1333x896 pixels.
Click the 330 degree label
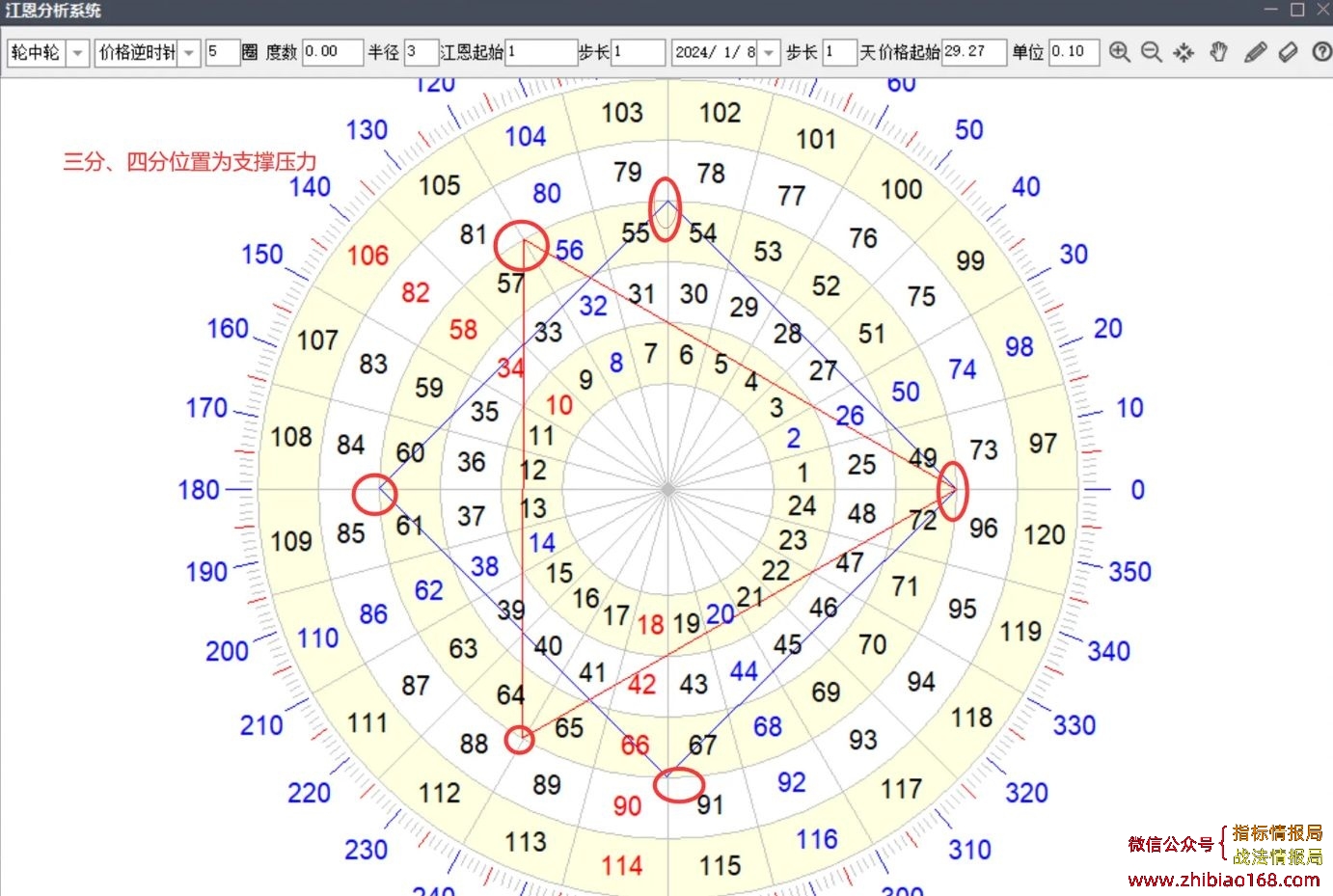tap(1074, 725)
